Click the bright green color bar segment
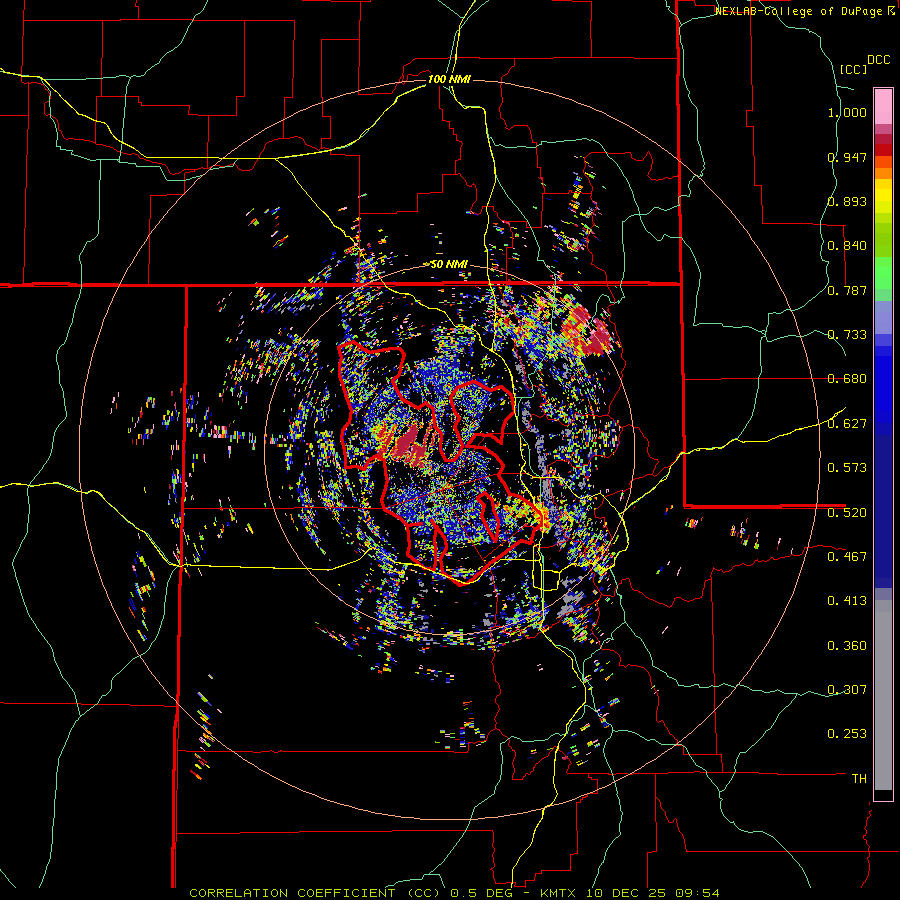 pos(883,273)
